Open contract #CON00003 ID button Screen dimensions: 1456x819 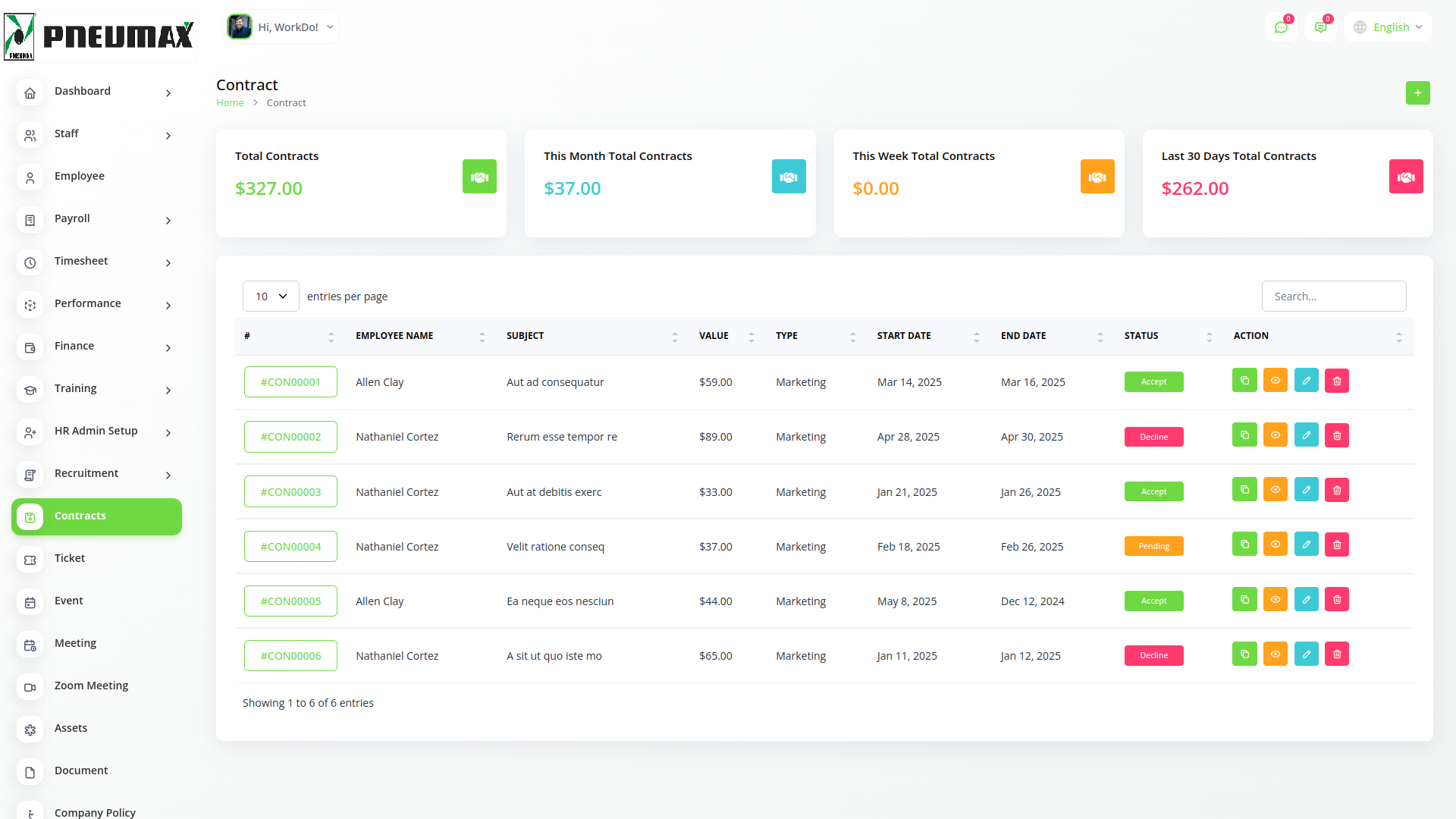290,492
